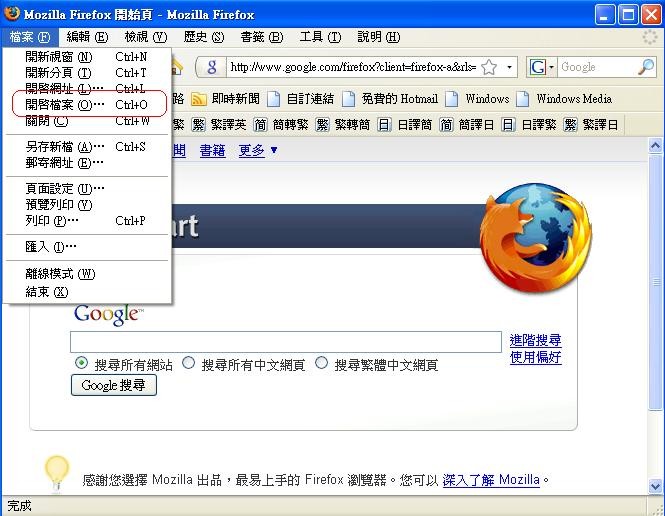Select 預覽列印 (V) menu entry

(87, 204)
